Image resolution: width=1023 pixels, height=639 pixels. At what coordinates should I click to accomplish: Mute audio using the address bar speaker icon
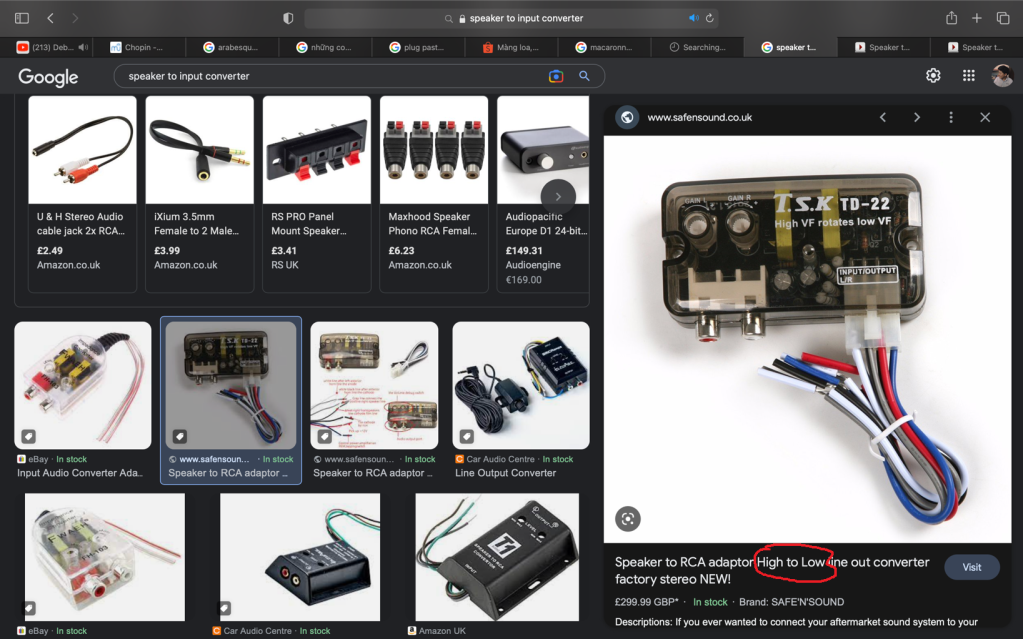click(x=694, y=18)
